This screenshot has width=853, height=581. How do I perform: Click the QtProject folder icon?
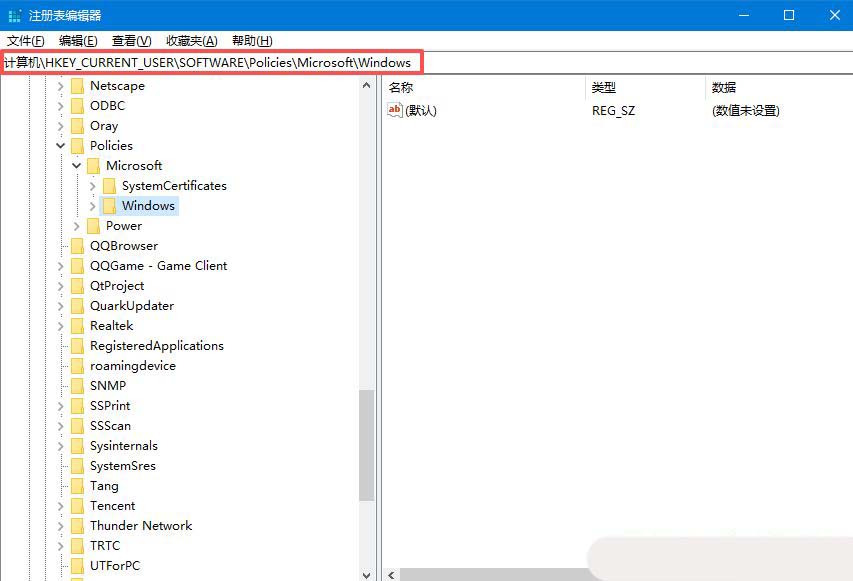(x=77, y=286)
